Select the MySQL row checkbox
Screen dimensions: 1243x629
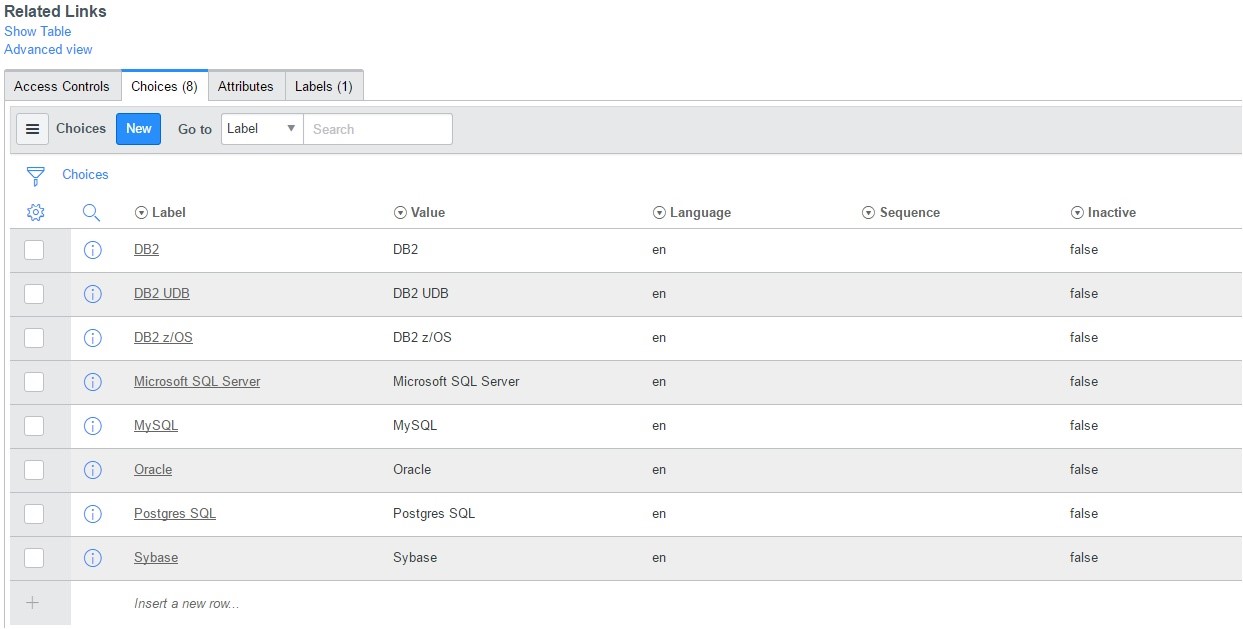34,426
